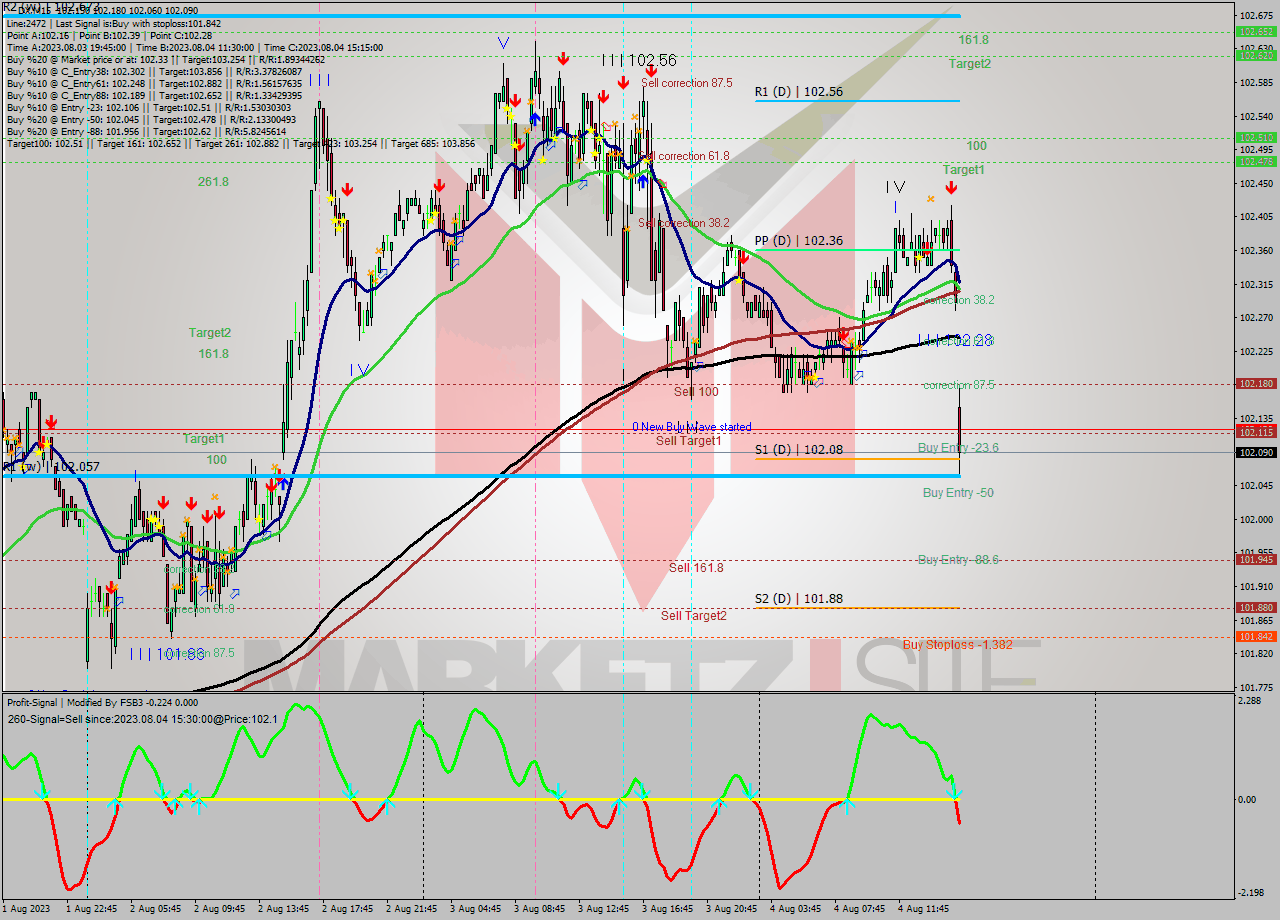Click the right-side 'correction 38.2' label
Image resolution: width=1280 pixels, height=920 pixels.
pos(959,300)
